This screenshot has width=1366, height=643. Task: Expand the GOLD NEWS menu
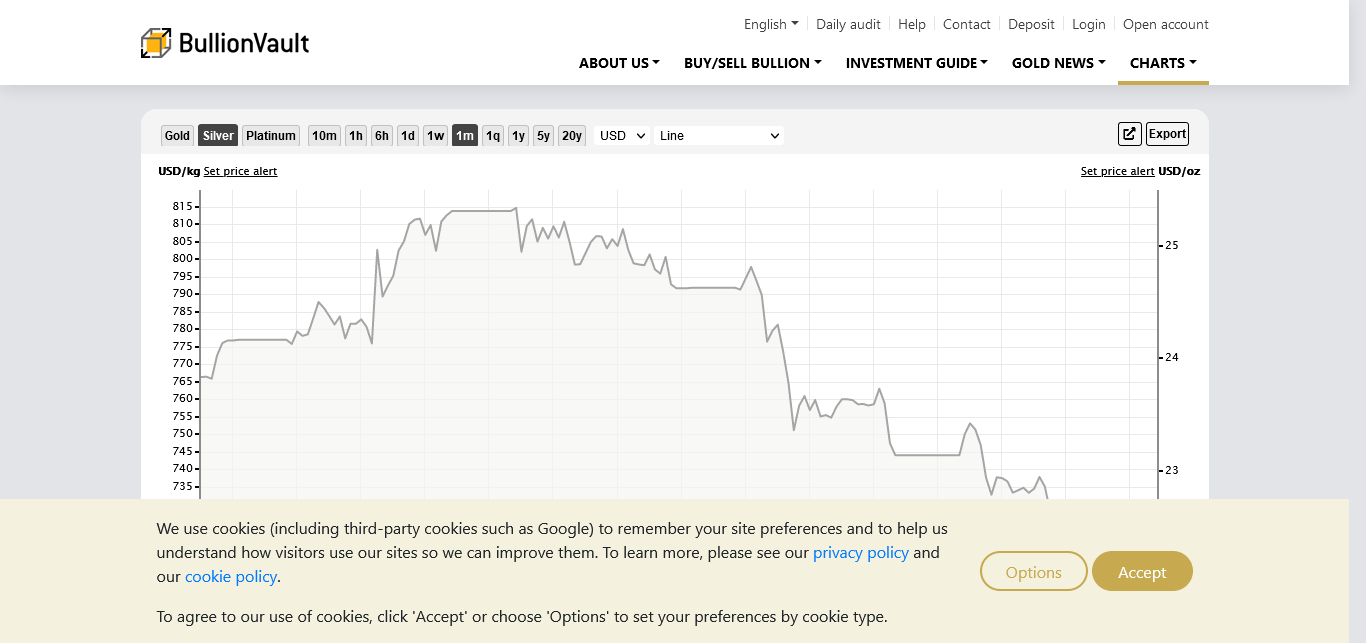coord(1058,63)
